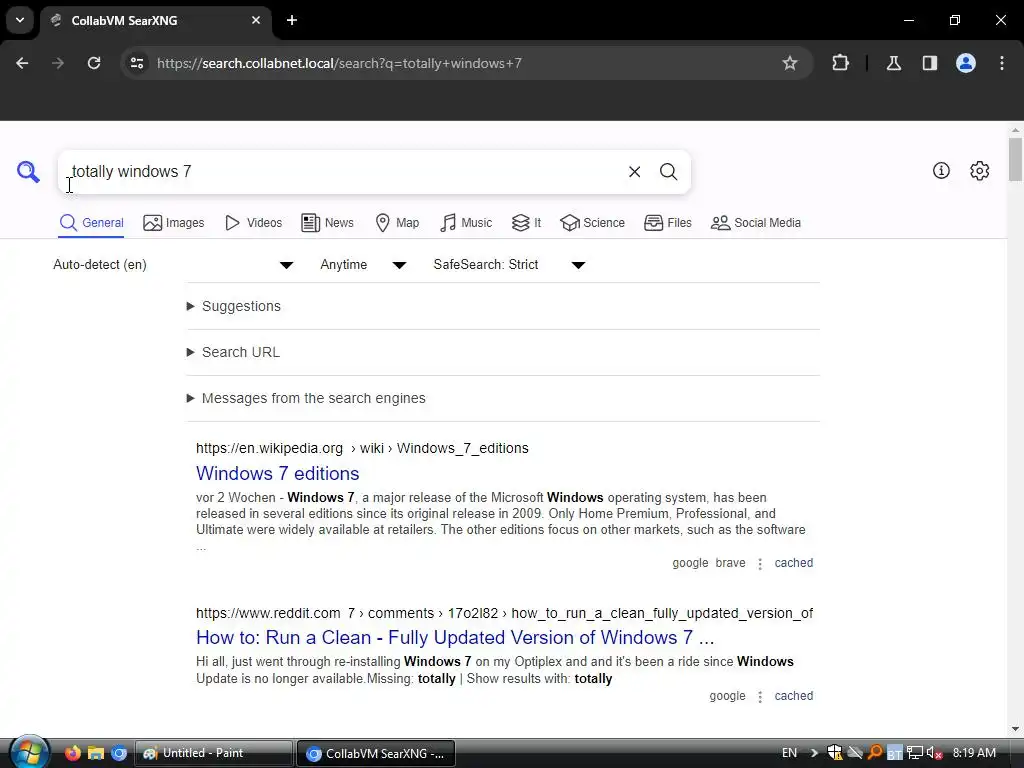Click the CollabVM SearXNG taskbar button
The width and height of the screenshot is (1024, 768).
pos(376,753)
